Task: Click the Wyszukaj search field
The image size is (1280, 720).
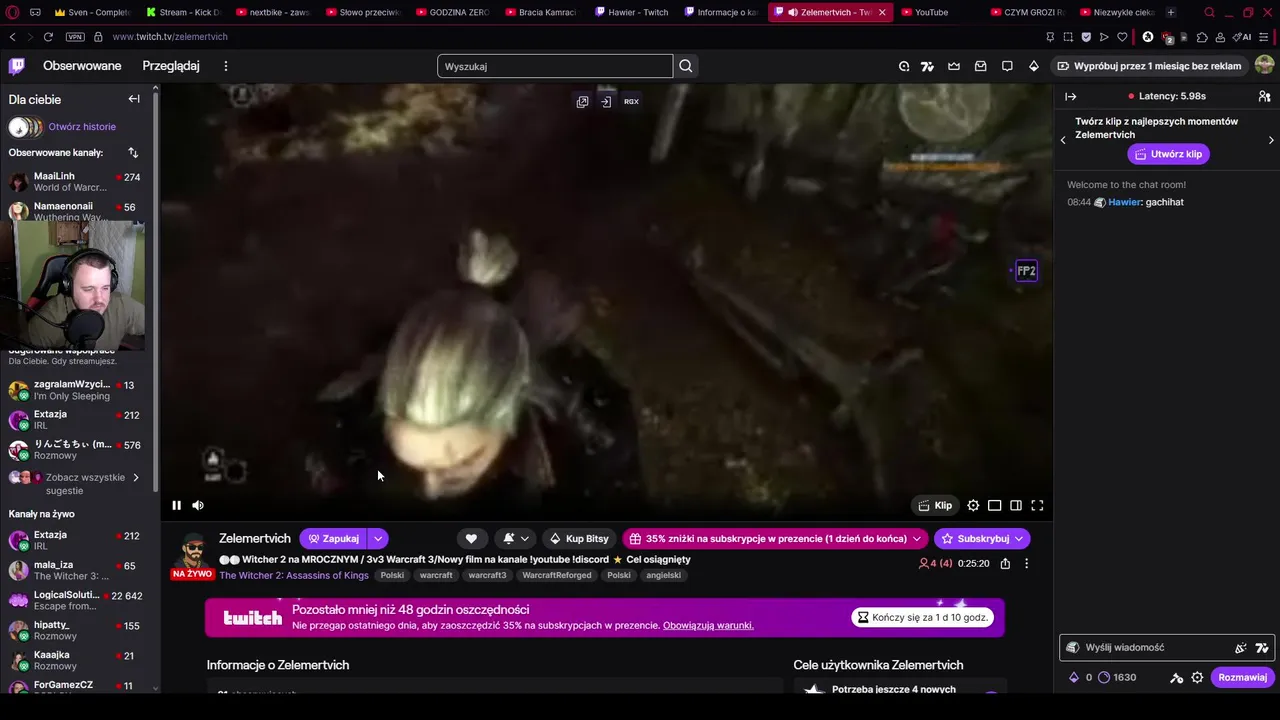Action: 555,66
